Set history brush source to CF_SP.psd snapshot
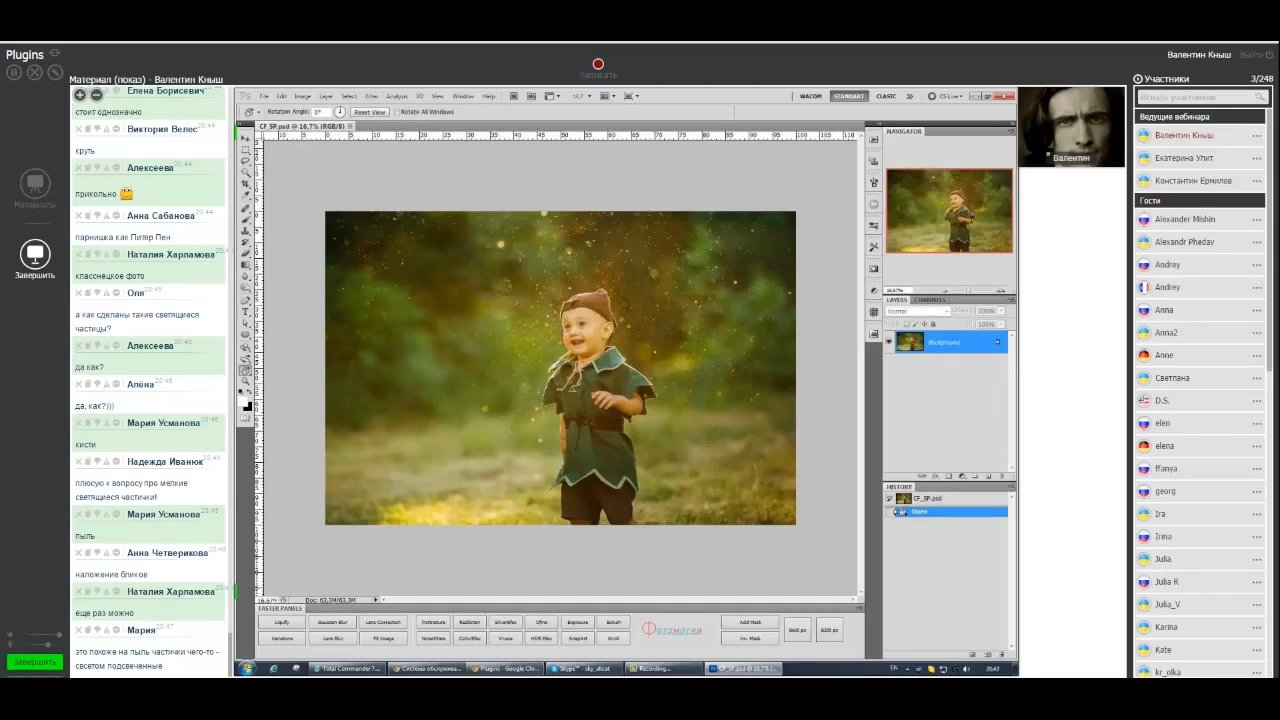Image resolution: width=1280 pixels, height=720 pixels. [890, 498]
